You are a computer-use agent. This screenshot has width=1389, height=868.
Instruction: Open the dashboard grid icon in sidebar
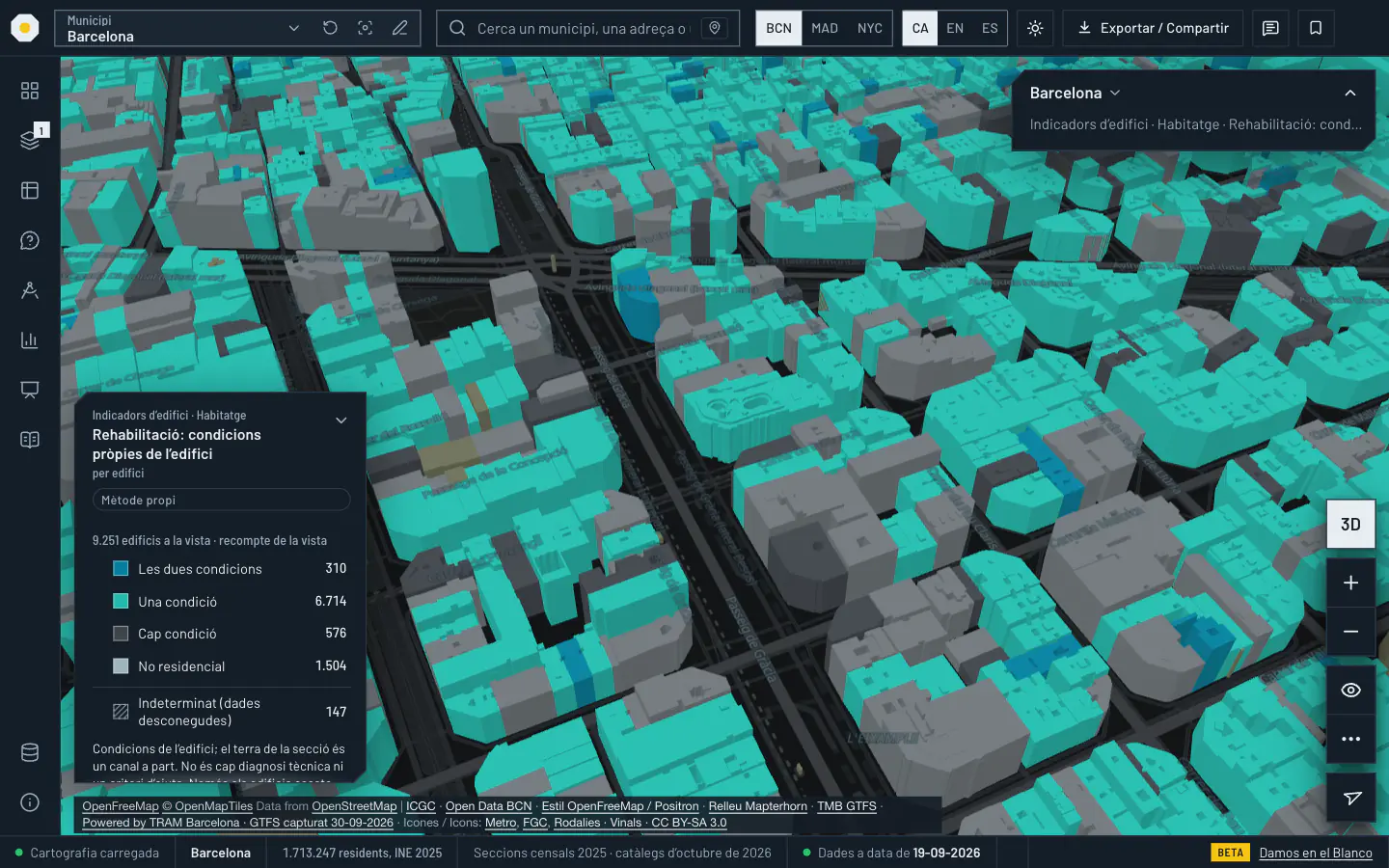pos(30,90)
